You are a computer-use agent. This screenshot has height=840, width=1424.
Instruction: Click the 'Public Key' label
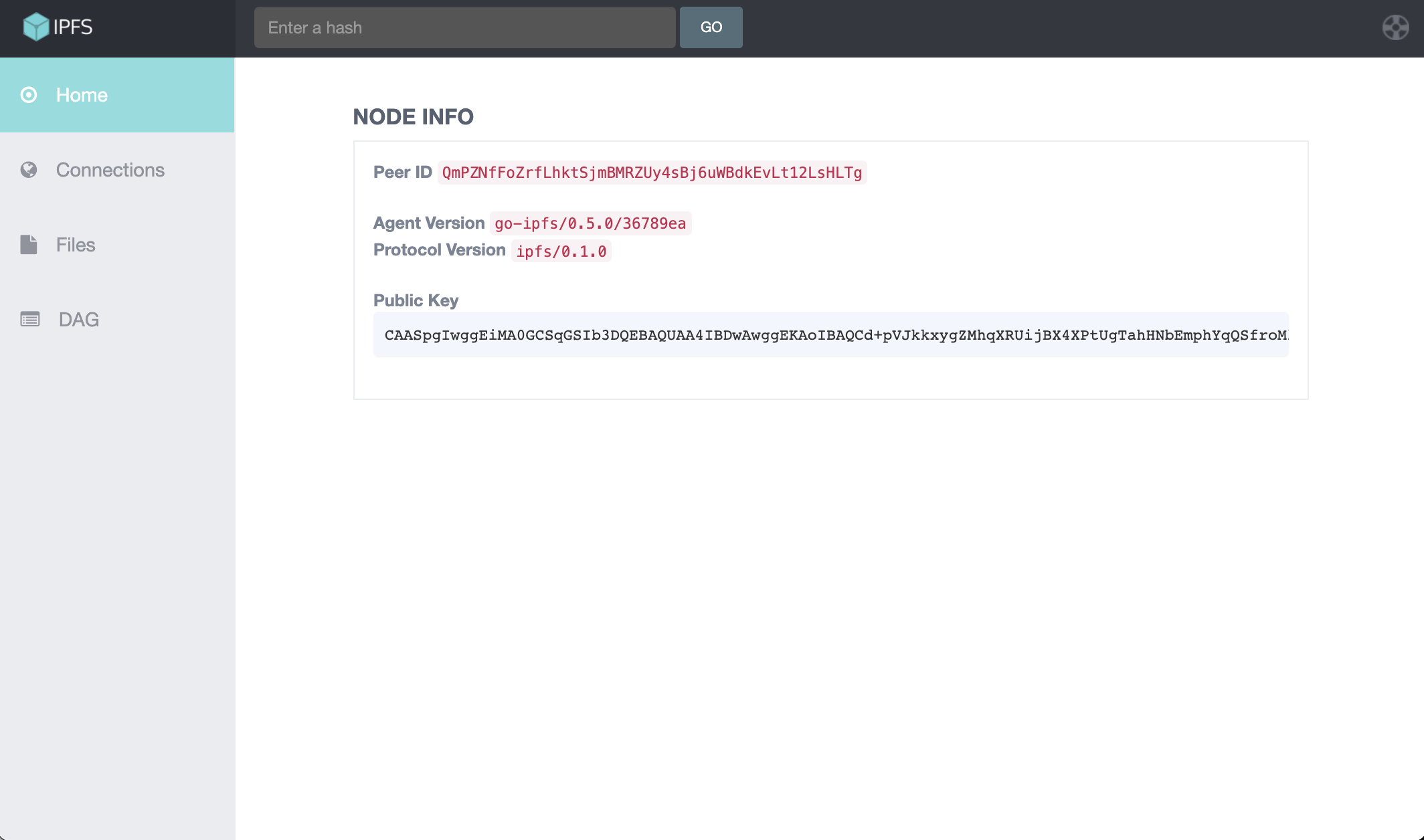[416, 300]
